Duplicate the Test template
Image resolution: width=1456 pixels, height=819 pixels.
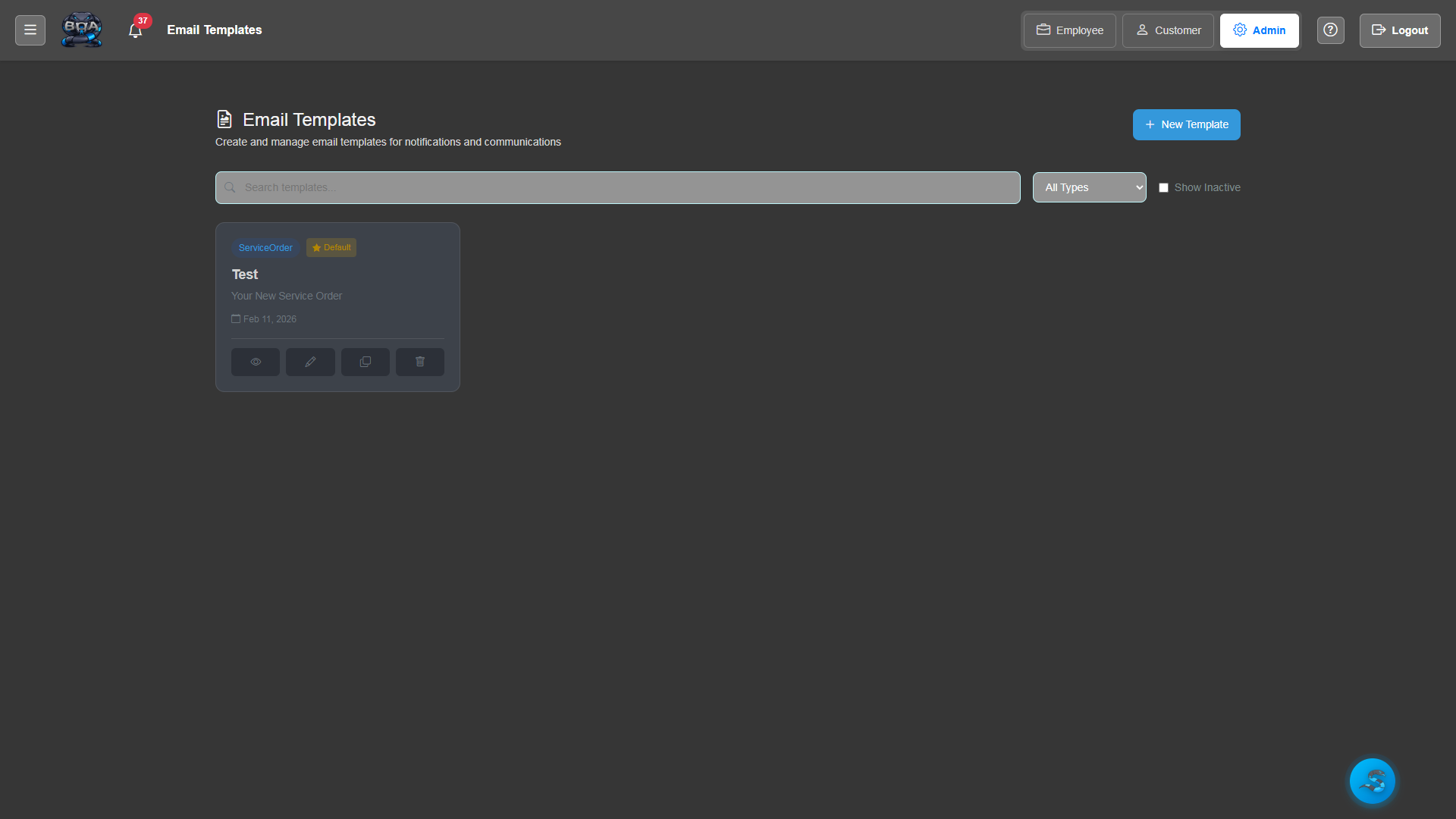tap(365, 362)
